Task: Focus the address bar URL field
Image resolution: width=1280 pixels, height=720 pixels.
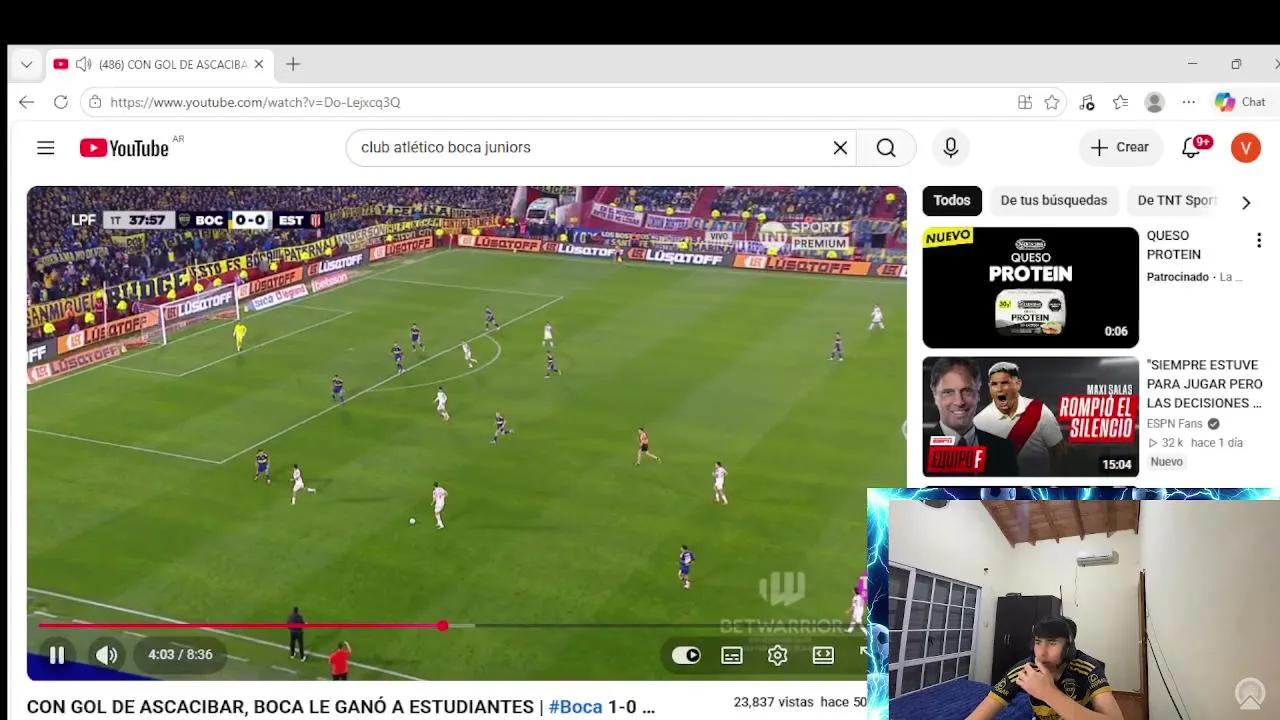Action: pyautogui.click(x=555, y=102)
